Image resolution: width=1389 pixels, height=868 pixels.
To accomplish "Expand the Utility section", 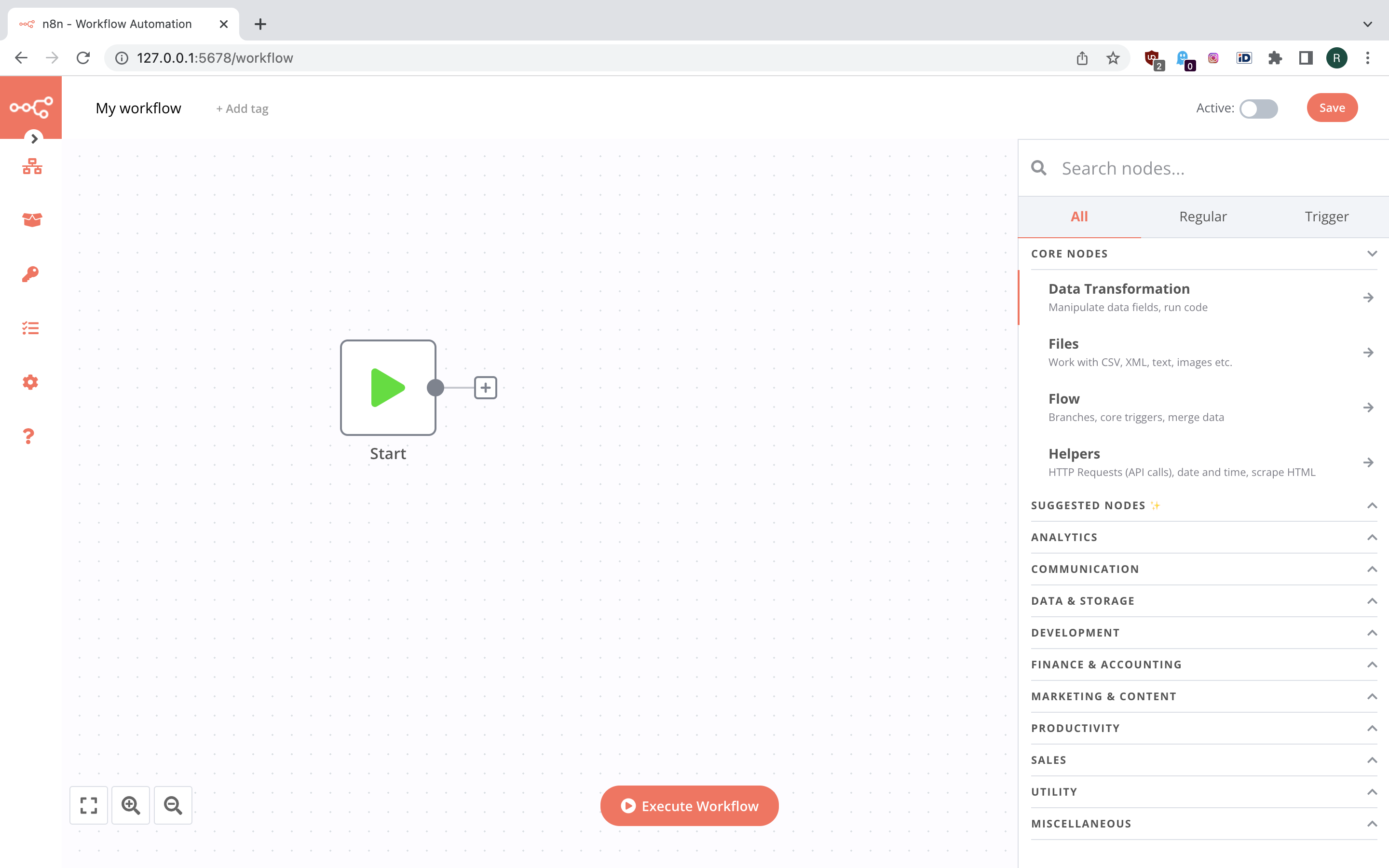I will (x=1204, y=792).
